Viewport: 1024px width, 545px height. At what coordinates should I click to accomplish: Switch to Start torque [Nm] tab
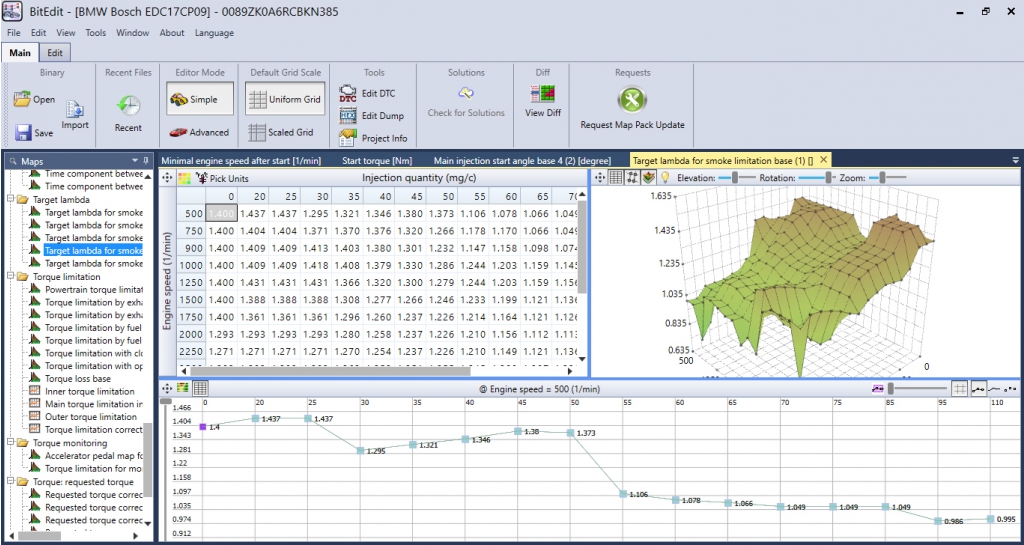tap(376, 160)
